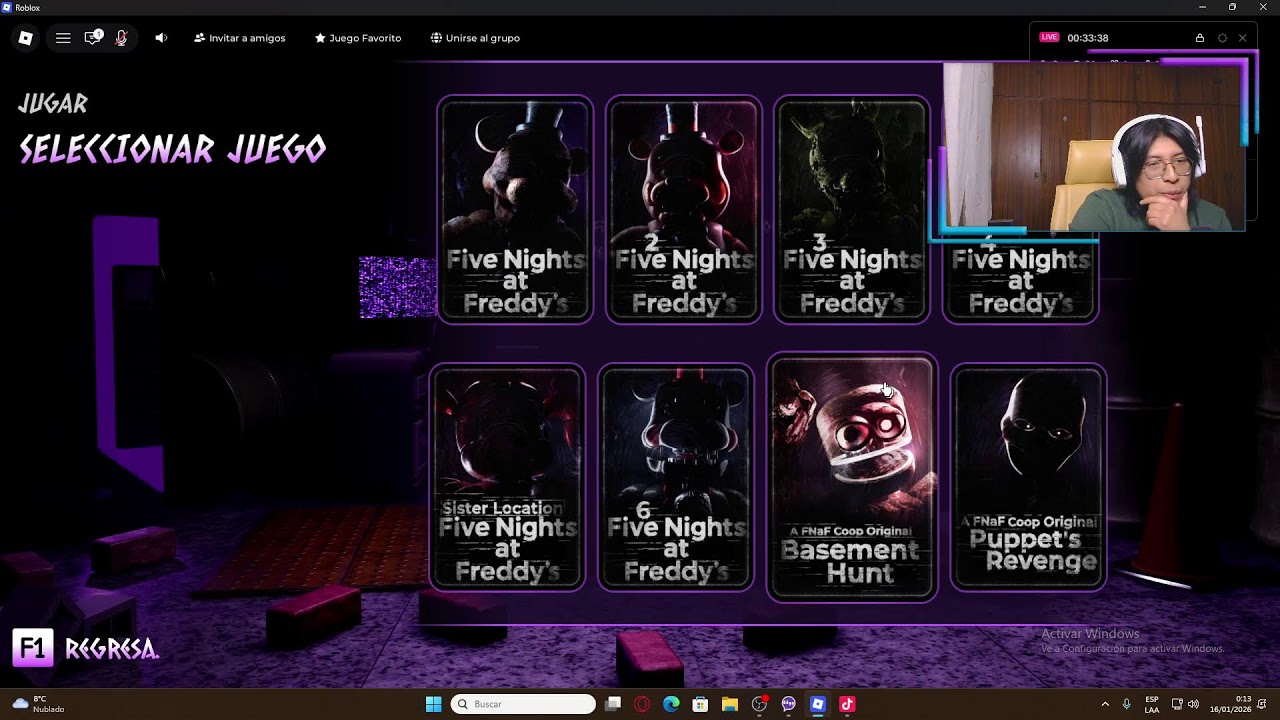Restore down the Roblox window
1280x720 pixels.
coord(1232,7)
